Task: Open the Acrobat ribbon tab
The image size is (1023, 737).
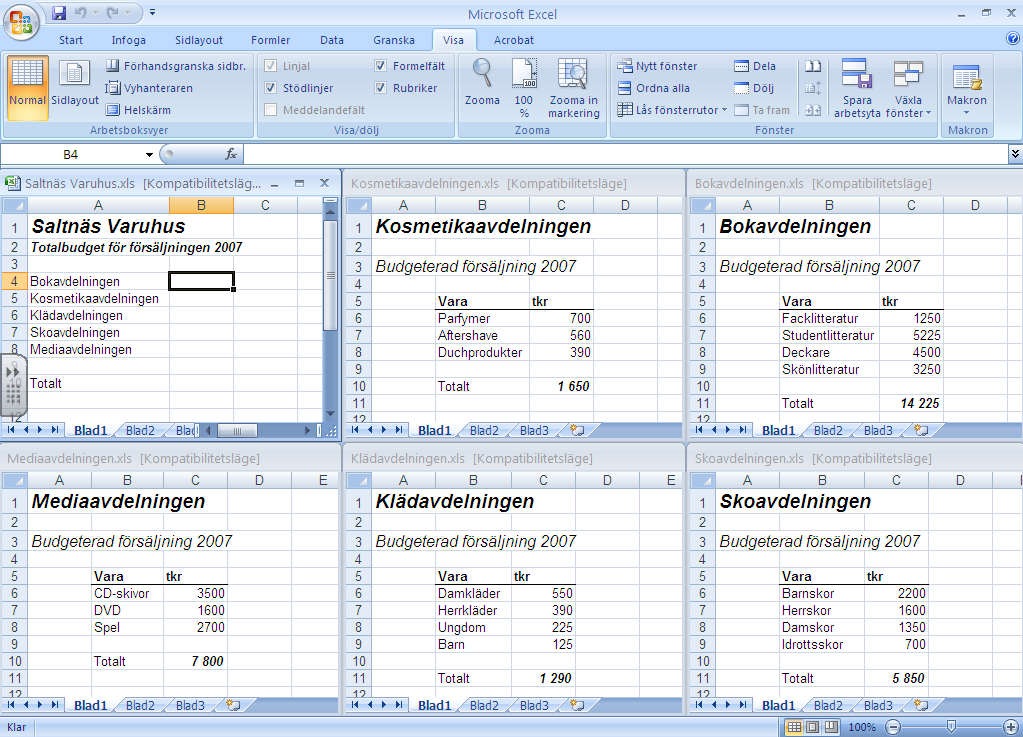Action: tap(513, 40)
